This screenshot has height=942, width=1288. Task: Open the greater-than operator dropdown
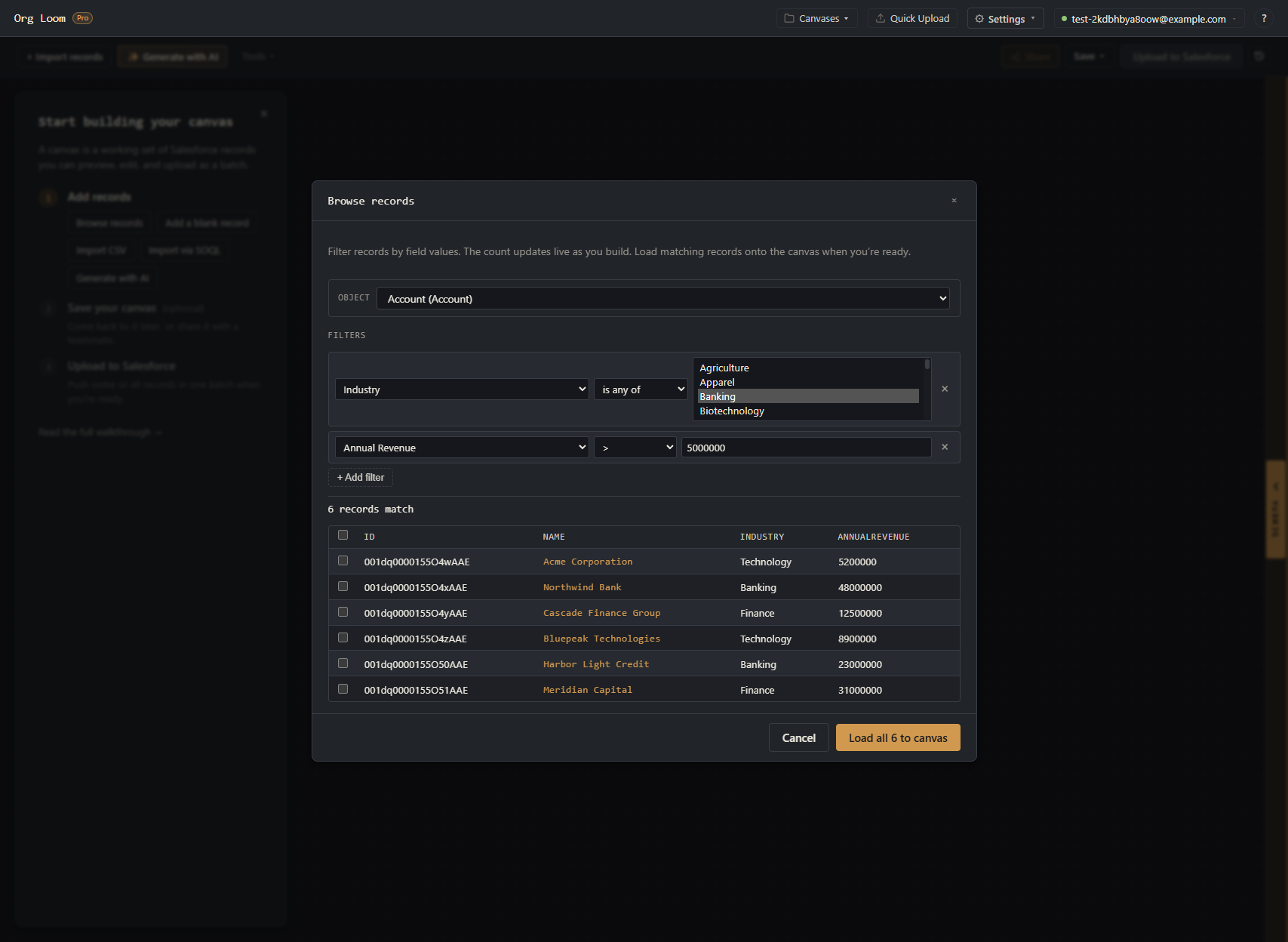pos(635,447)
